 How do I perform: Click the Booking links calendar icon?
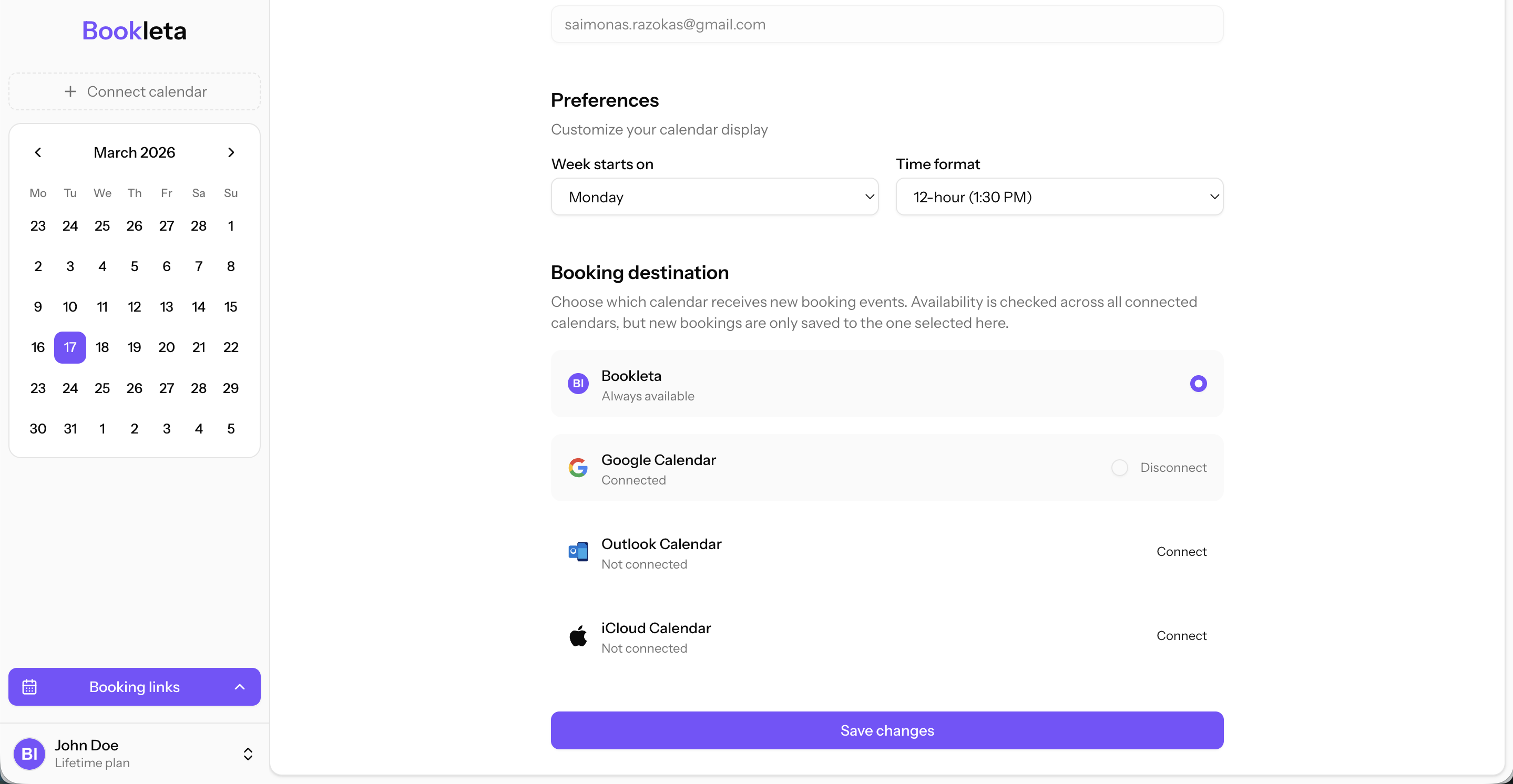29,686
